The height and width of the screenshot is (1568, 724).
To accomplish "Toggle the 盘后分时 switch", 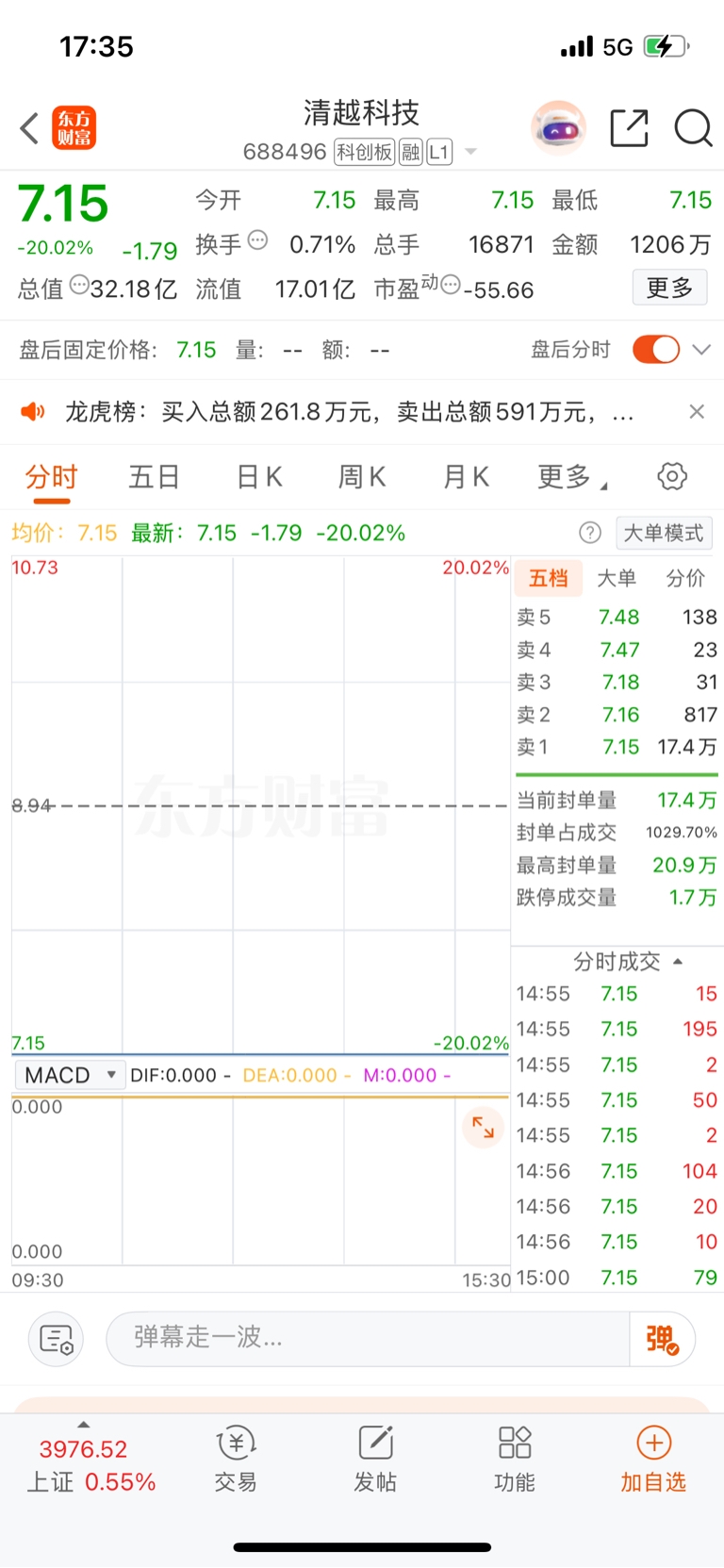I will 656,349.
